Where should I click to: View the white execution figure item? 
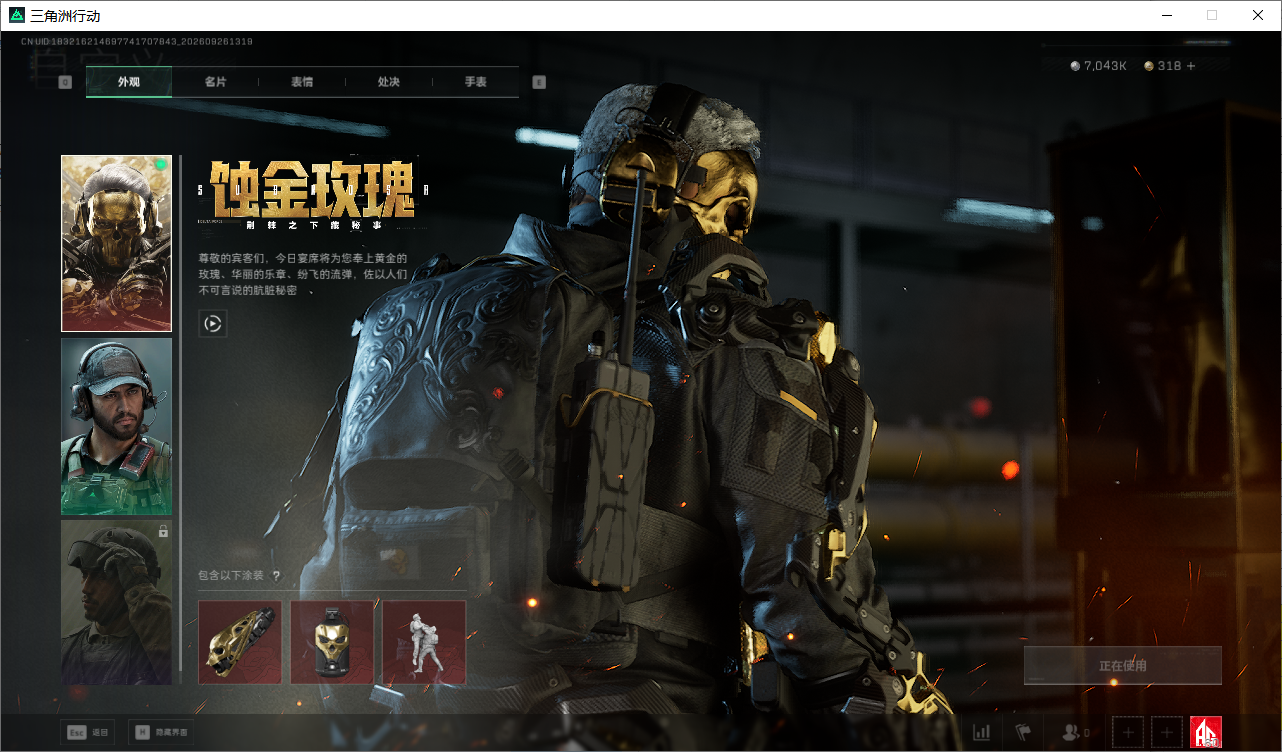pos(424,642)
